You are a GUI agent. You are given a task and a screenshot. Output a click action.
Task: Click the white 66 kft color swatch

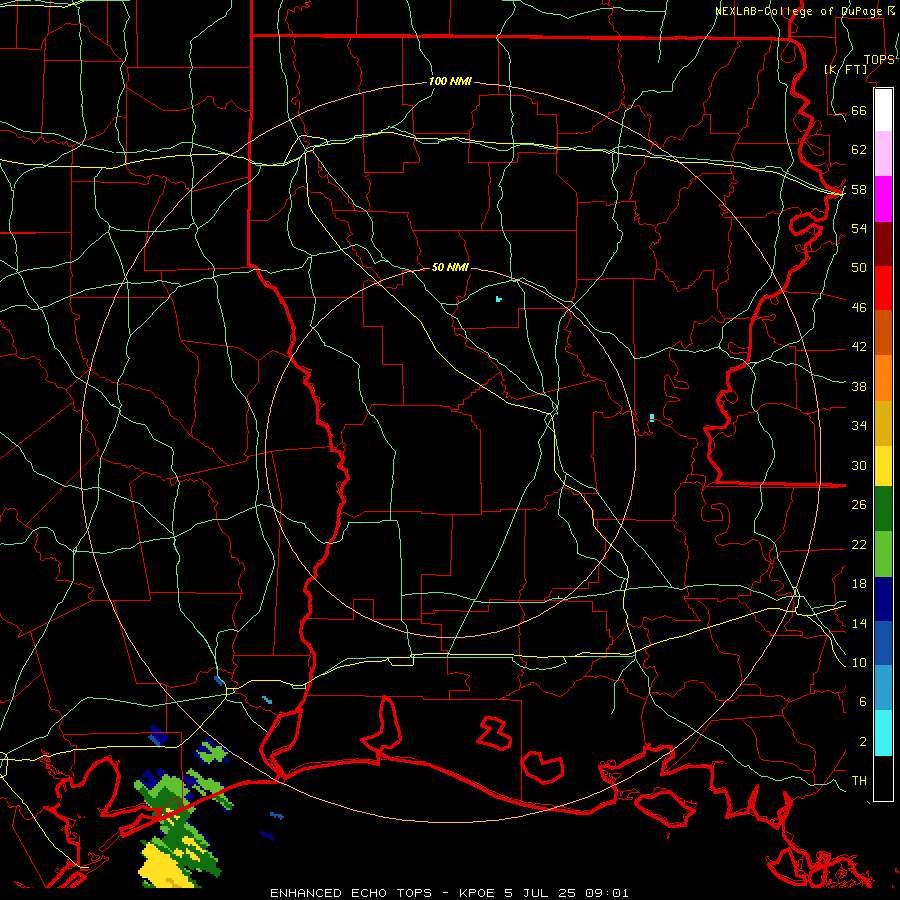click(x=883, y=110)
